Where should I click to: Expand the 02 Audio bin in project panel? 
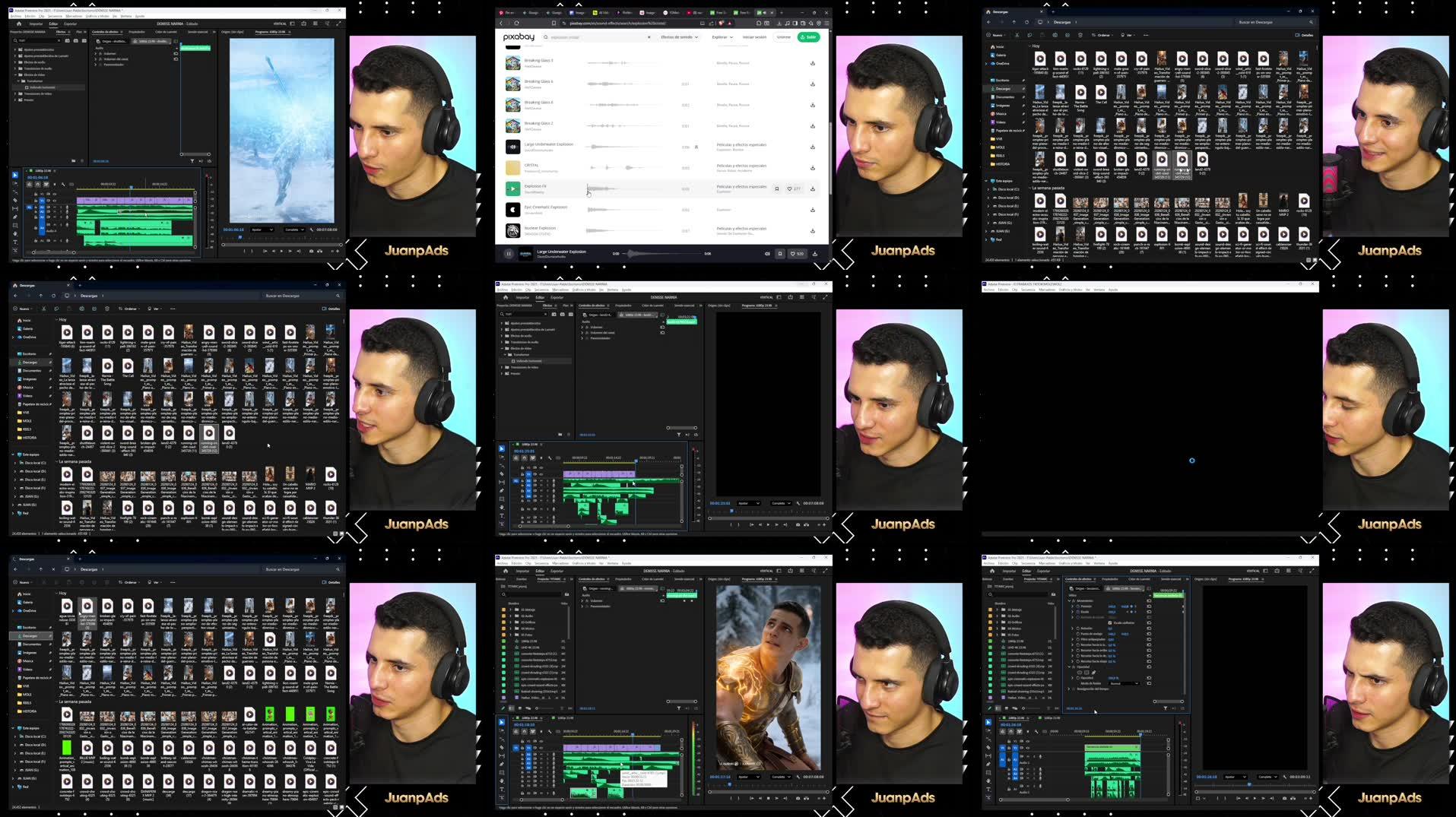[510, 616]
